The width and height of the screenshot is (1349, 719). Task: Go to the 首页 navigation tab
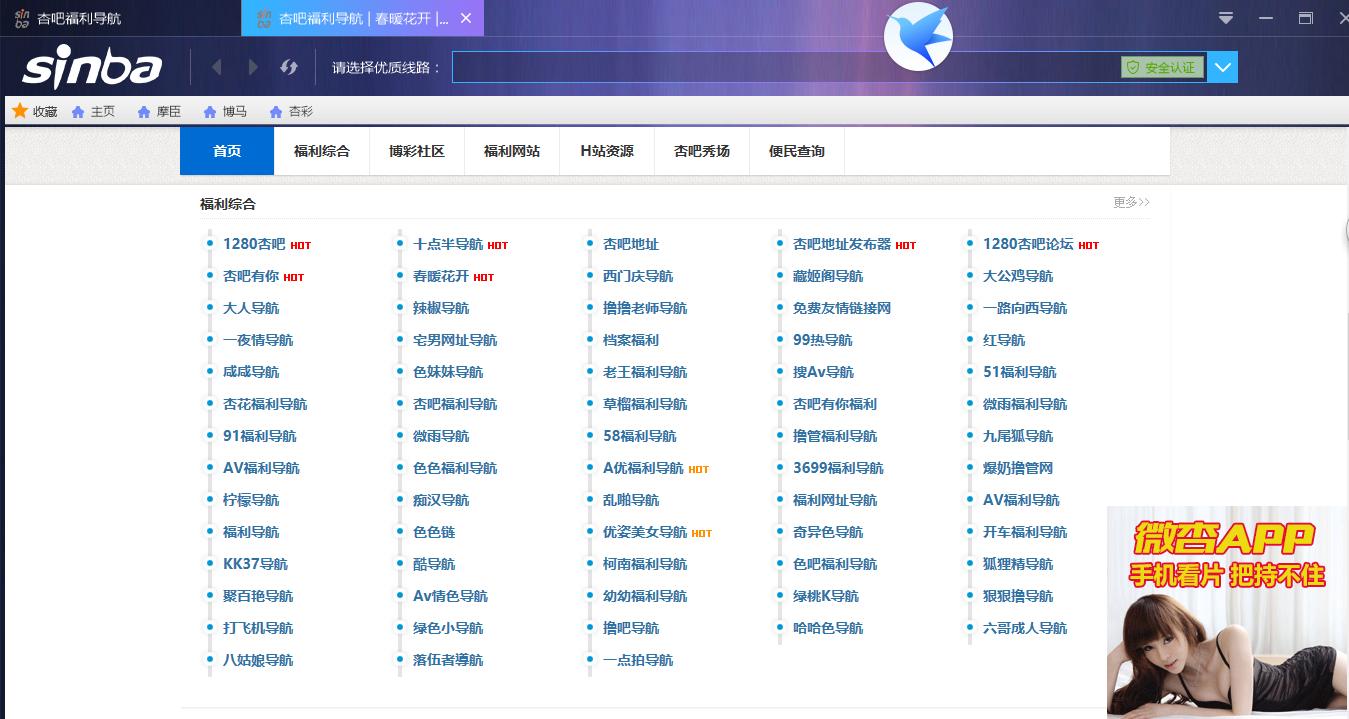227,151
